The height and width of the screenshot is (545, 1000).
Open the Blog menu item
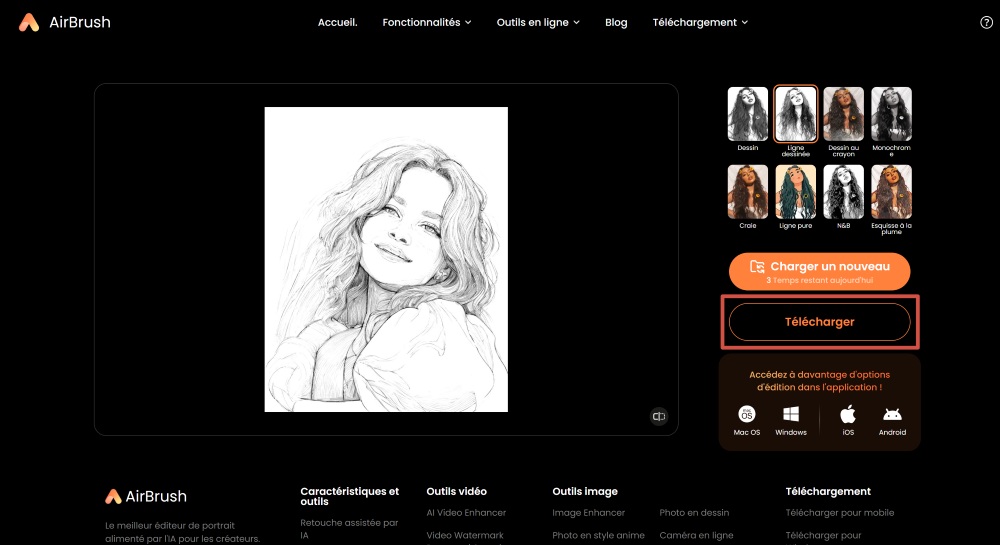point(616,22)
